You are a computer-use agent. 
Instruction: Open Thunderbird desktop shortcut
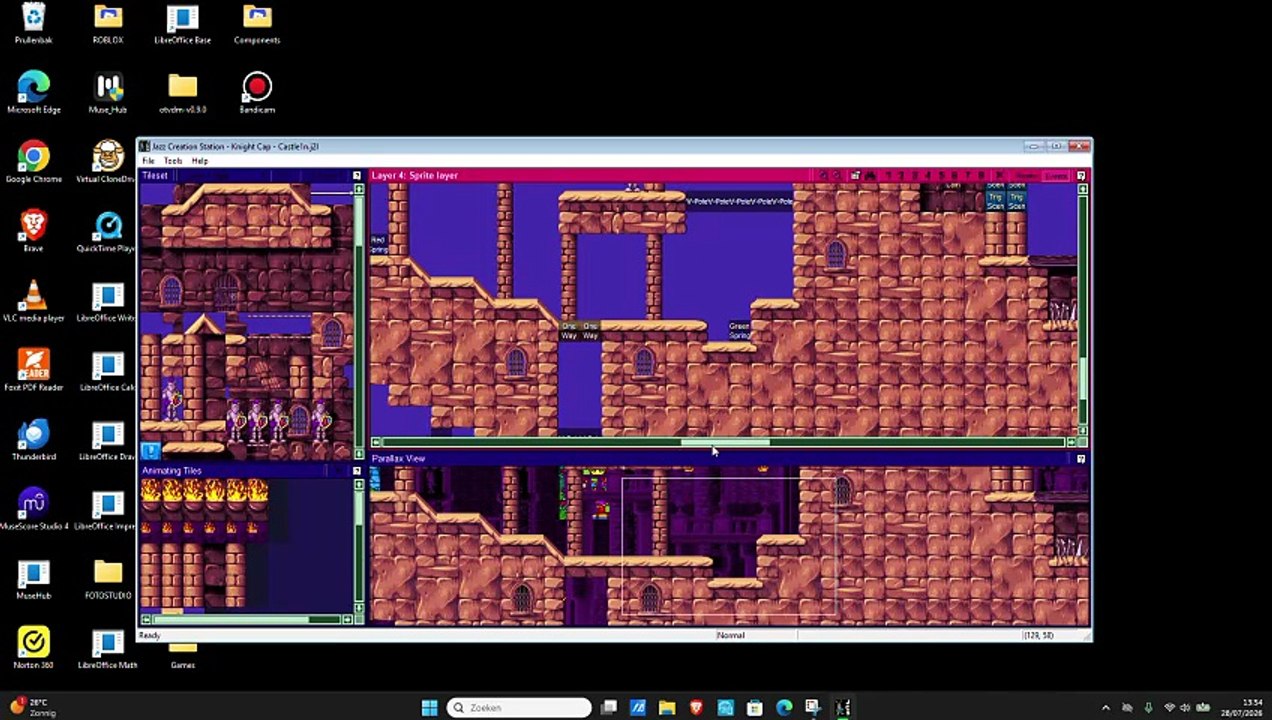34,440
